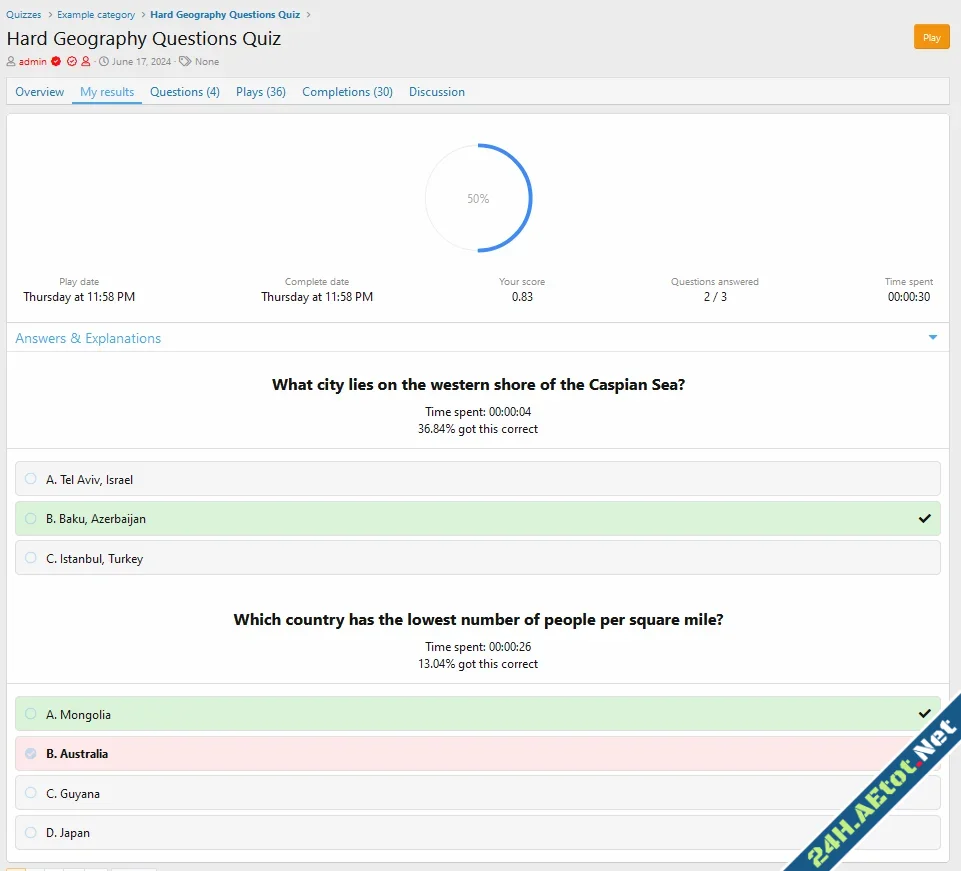The height and width of the screenshot is (871, 961).
Task: Open the Completions (30) tab
Action: [x=347, y=92]
